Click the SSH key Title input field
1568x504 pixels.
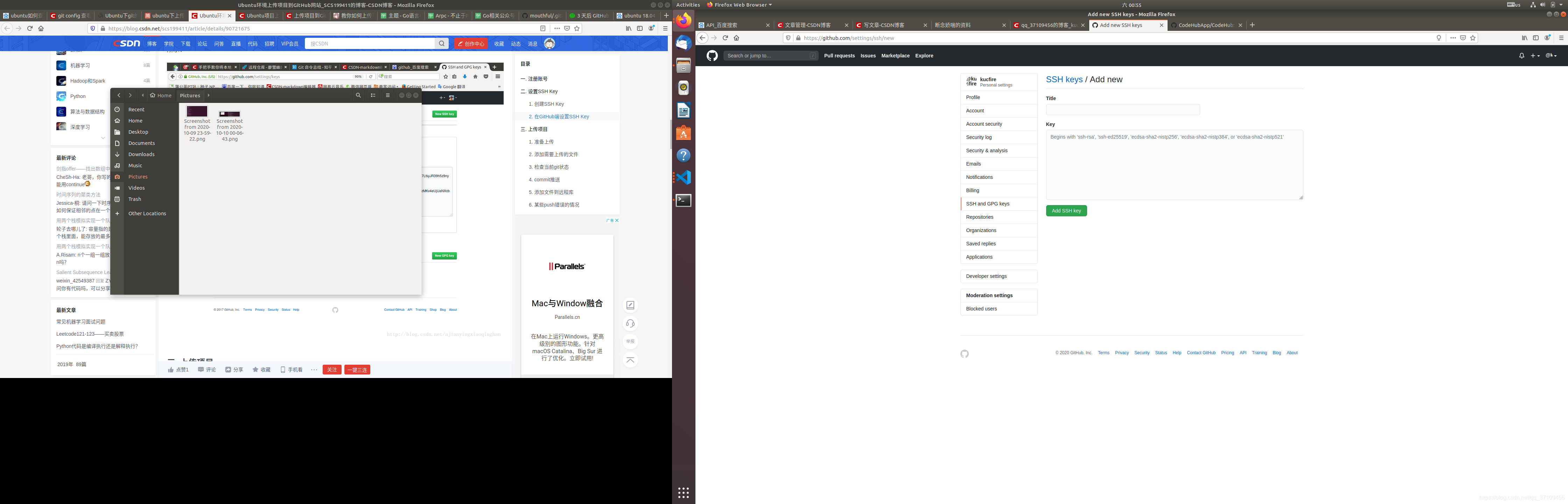point(1122,110)
